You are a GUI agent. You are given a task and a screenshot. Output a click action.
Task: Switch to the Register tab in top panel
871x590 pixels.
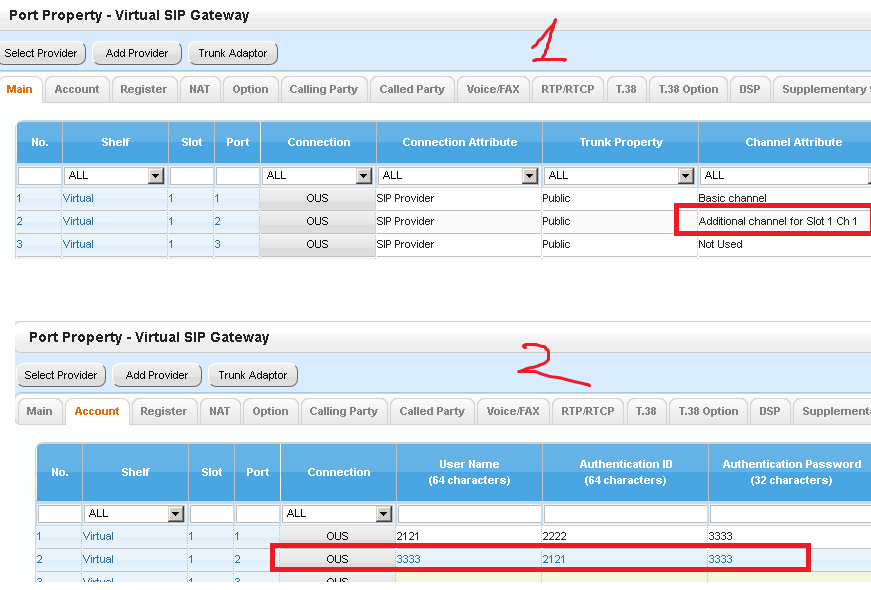point(144,89)
